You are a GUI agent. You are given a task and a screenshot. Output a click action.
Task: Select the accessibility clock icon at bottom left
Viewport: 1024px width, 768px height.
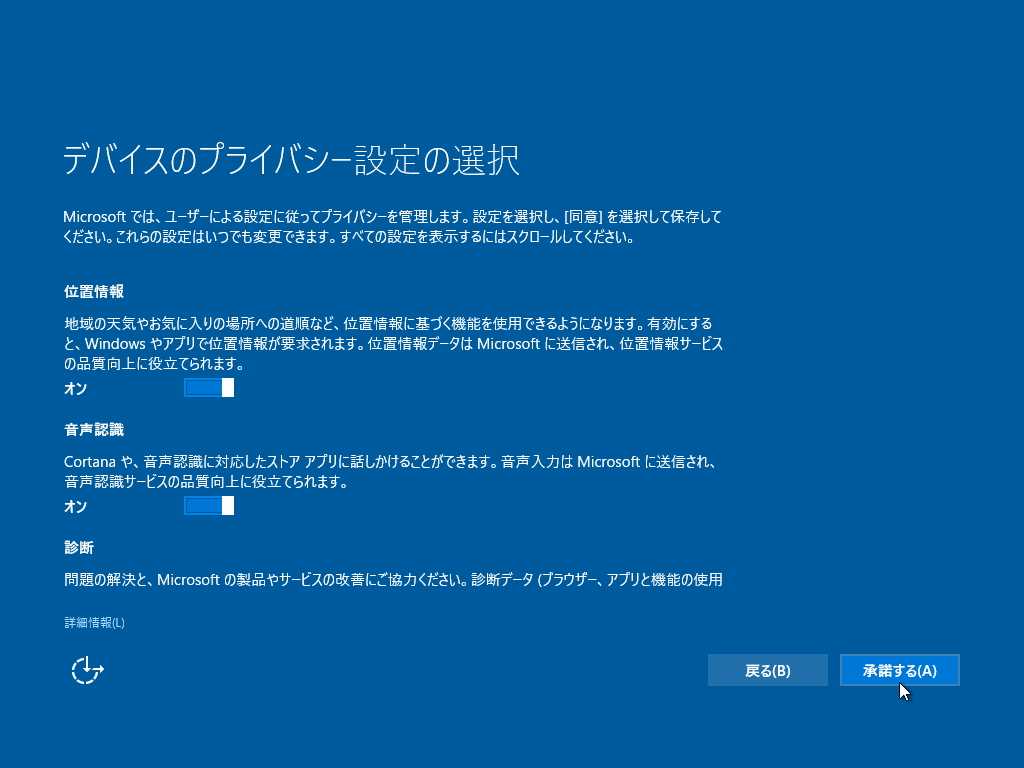(87, 670)
